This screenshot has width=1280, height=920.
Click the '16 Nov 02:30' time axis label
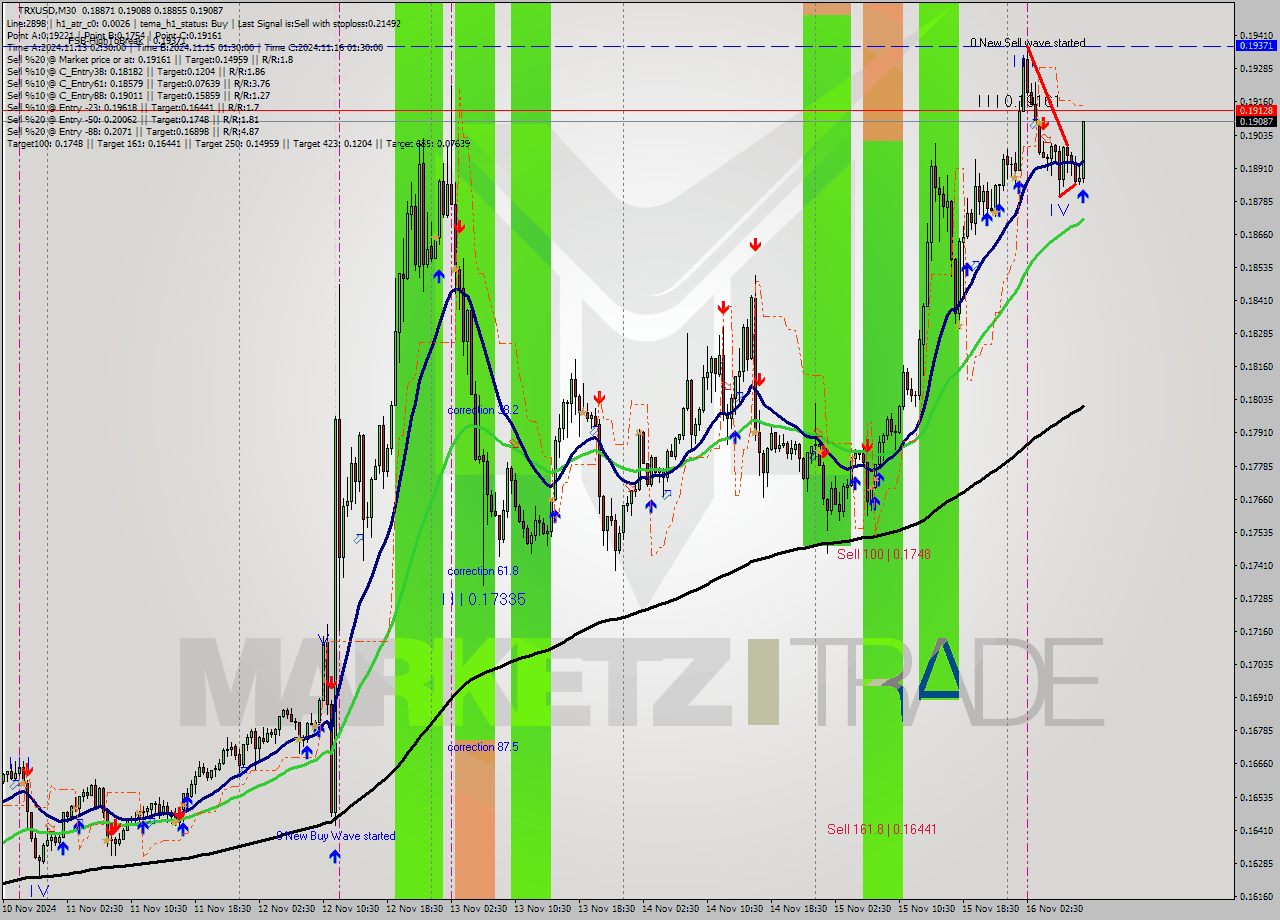coord(1055,909)
